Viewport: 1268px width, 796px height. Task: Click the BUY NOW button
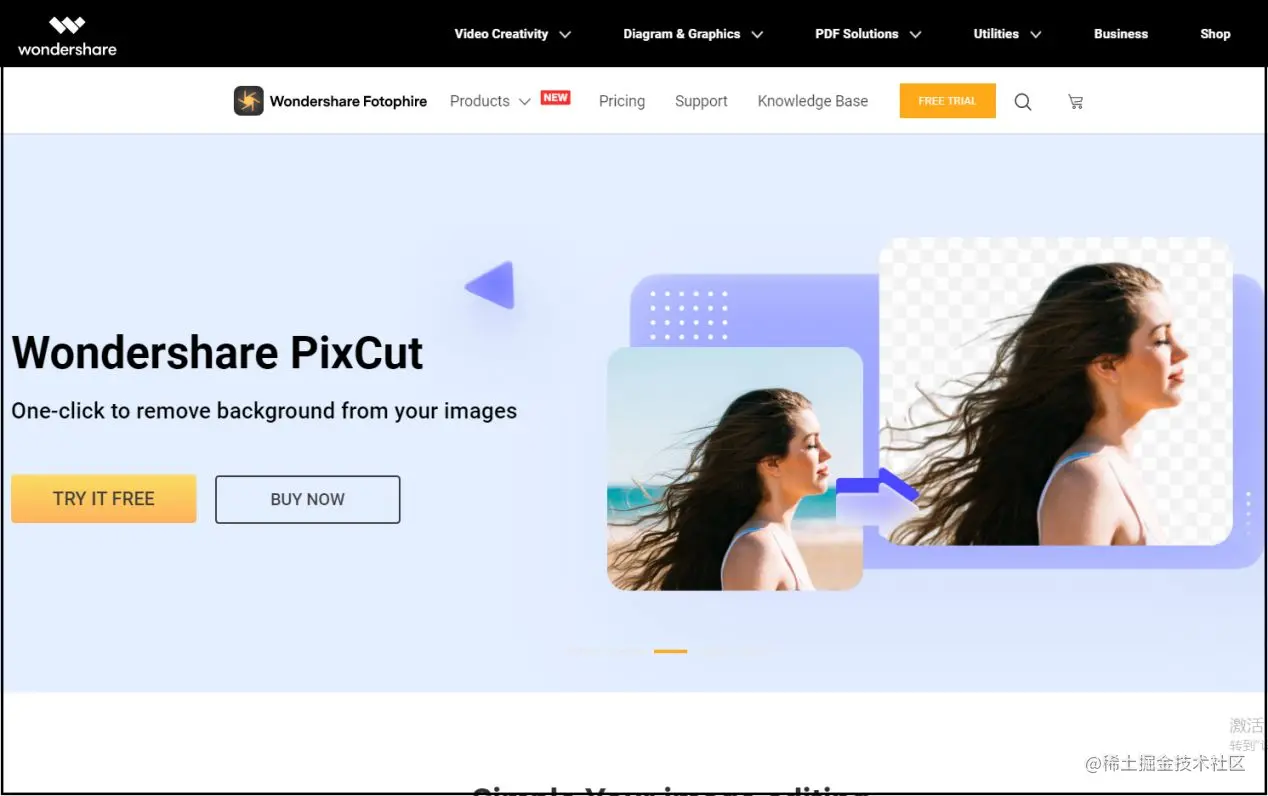(x=307, y=499)
